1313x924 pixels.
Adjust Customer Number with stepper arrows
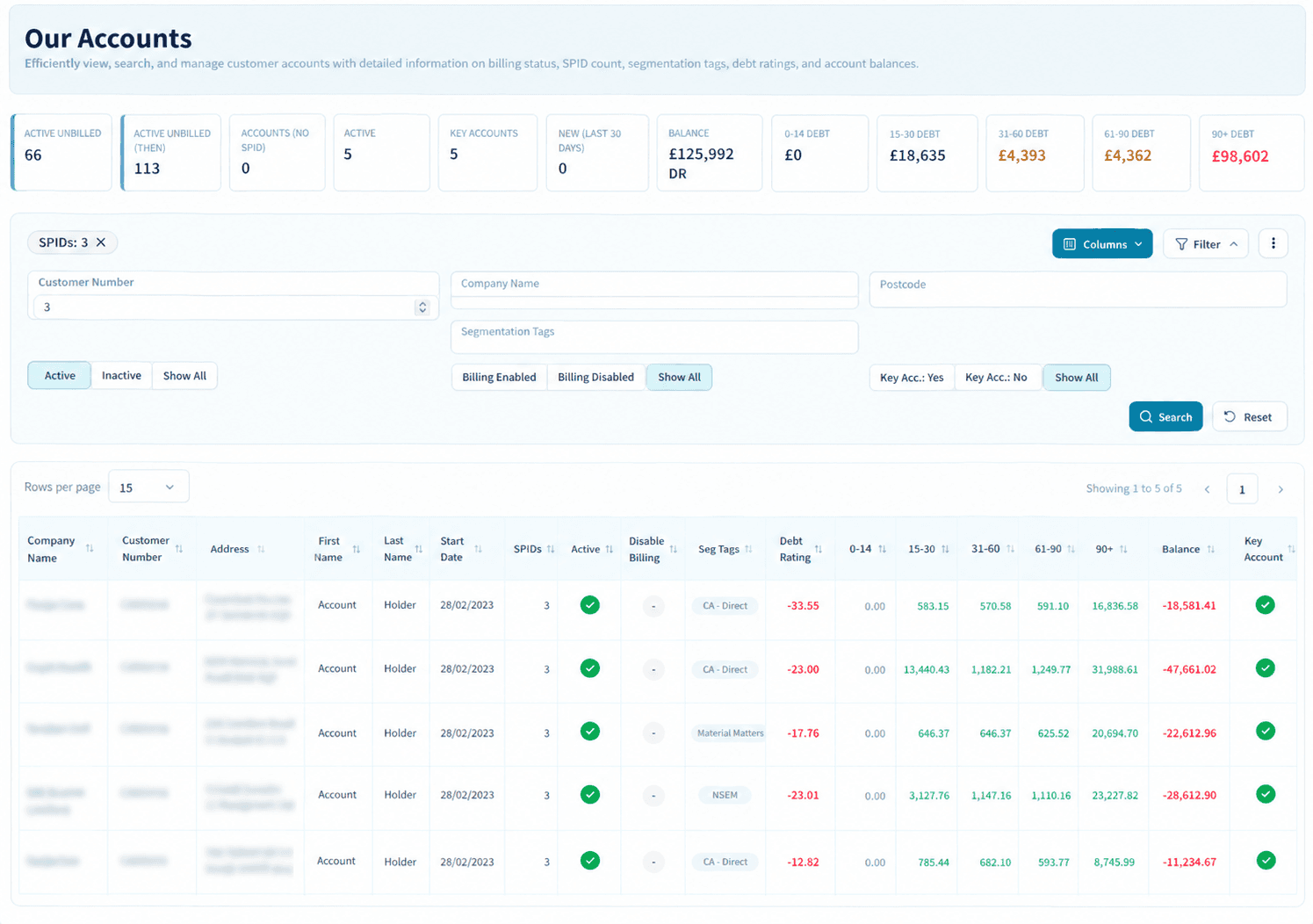tap(422, 307)
